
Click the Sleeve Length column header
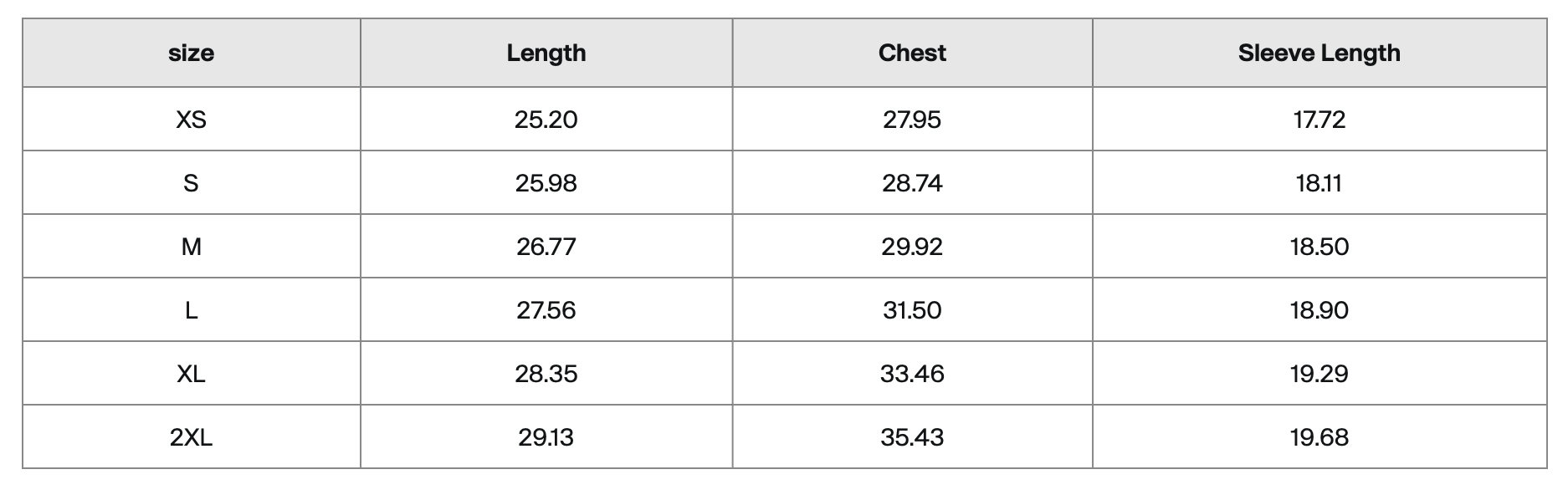(x=1319, y=53)
